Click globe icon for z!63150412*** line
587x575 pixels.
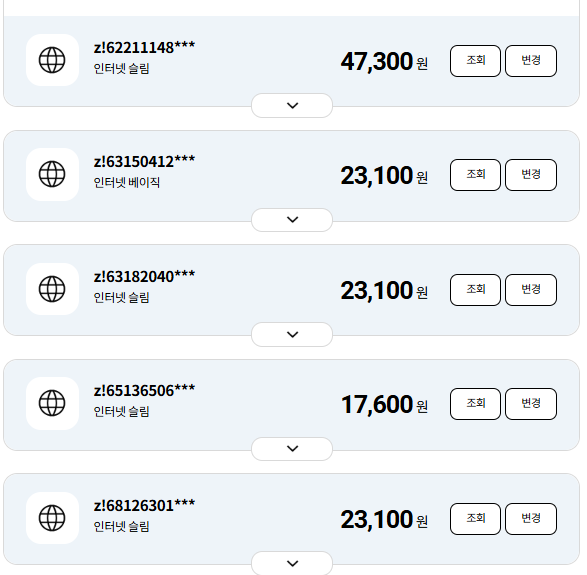click(52, 174)
